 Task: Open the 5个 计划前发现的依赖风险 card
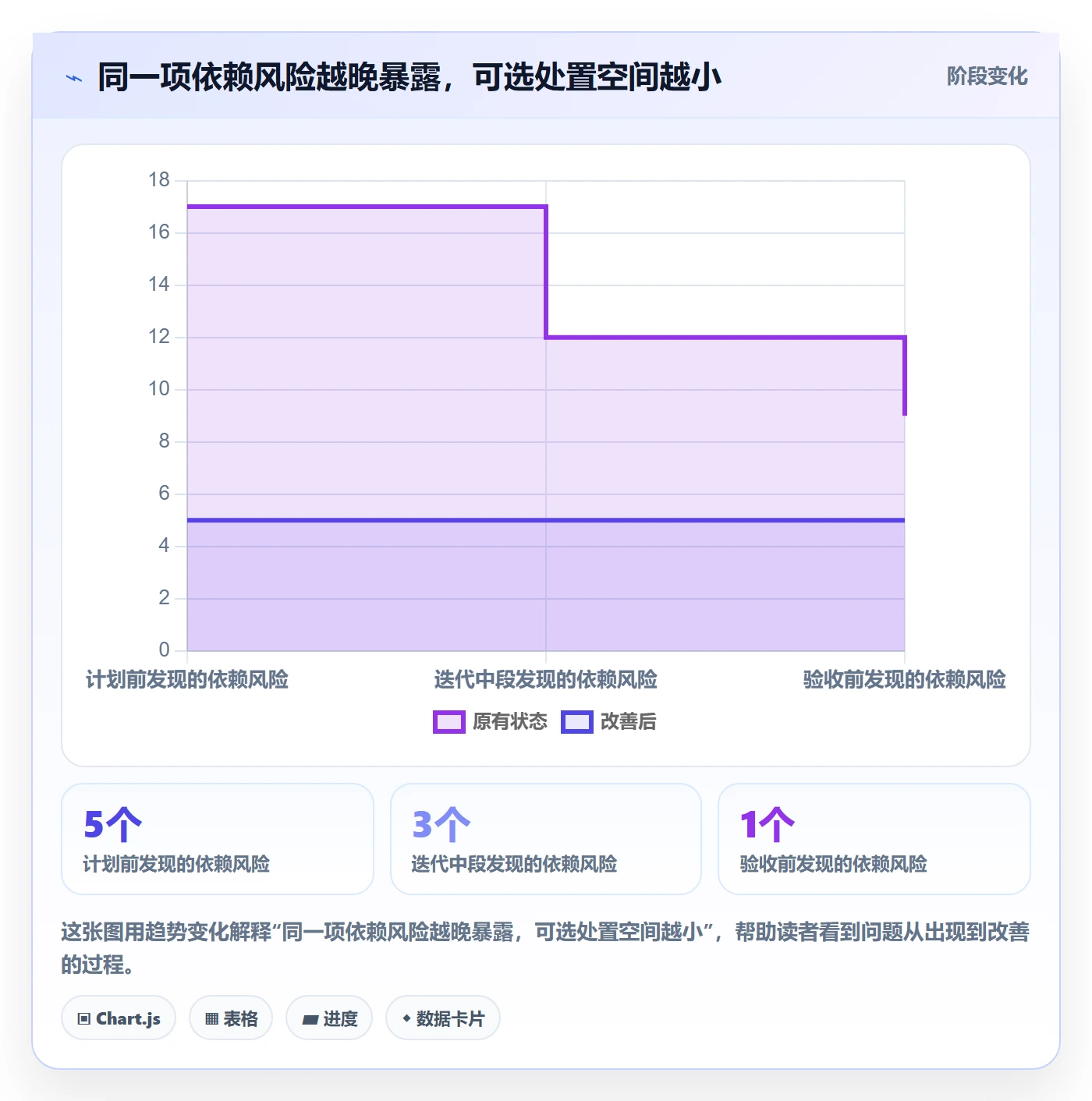pos(218,839)
